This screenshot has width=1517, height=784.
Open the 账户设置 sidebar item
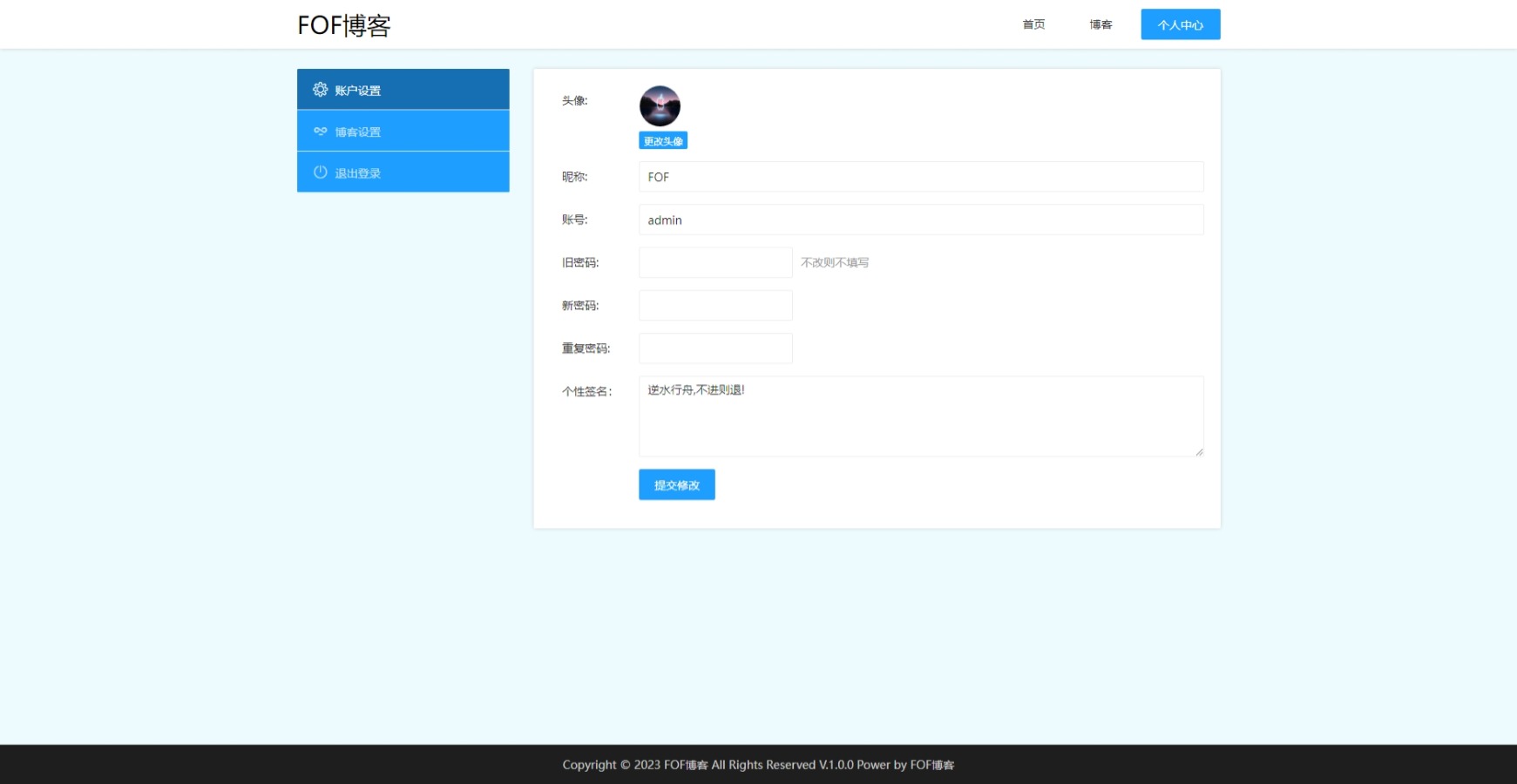point(403,90)
